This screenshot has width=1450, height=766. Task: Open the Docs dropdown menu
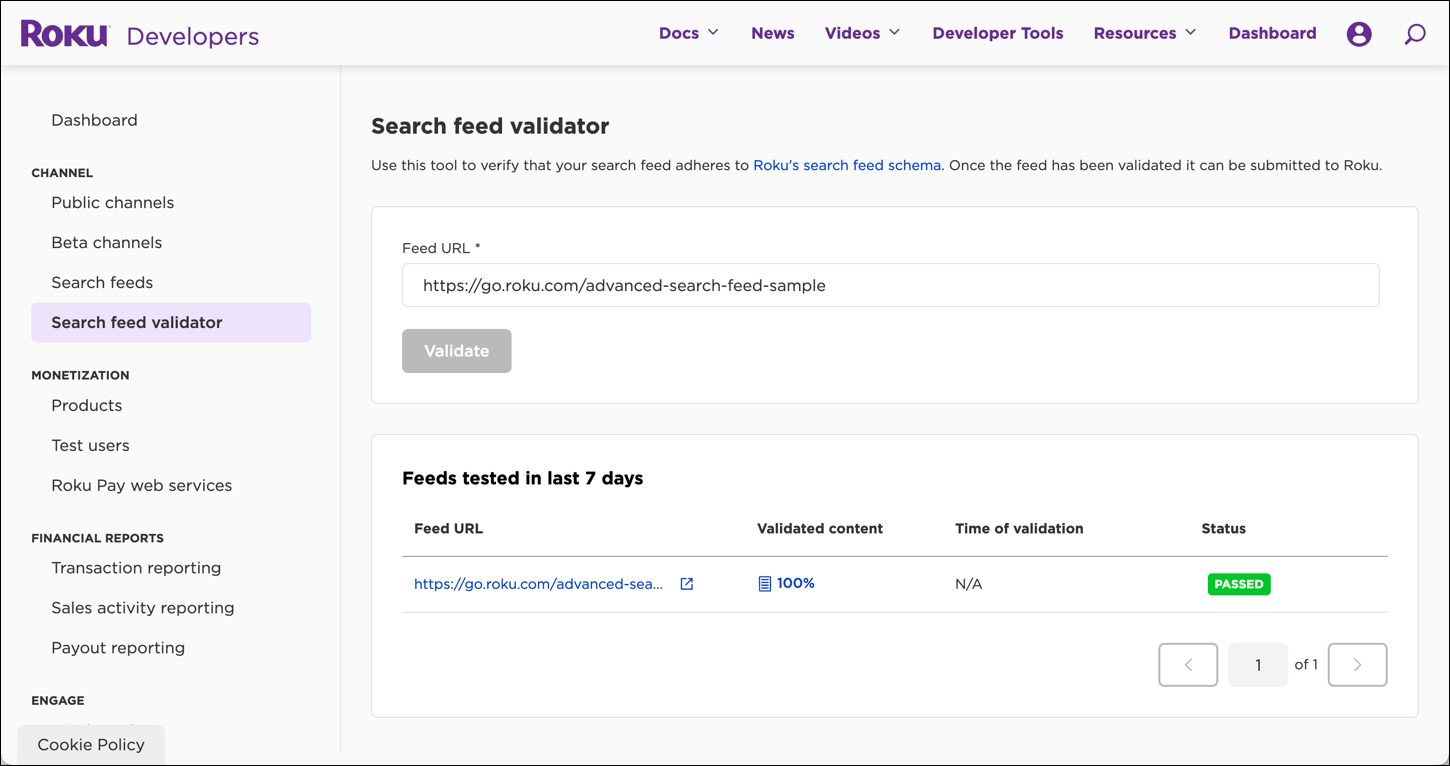coord(688,32)
